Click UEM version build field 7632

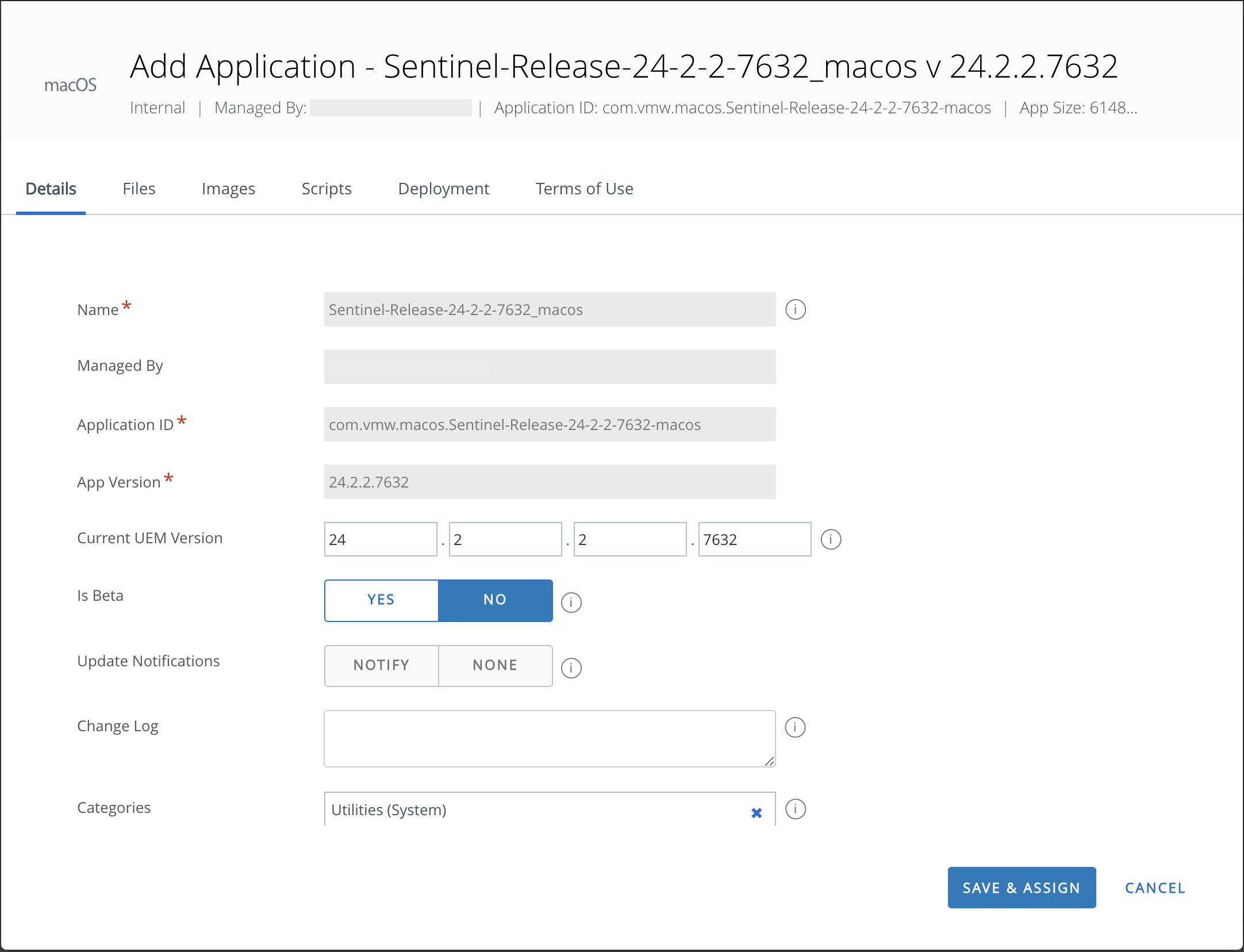coord(755,539)
